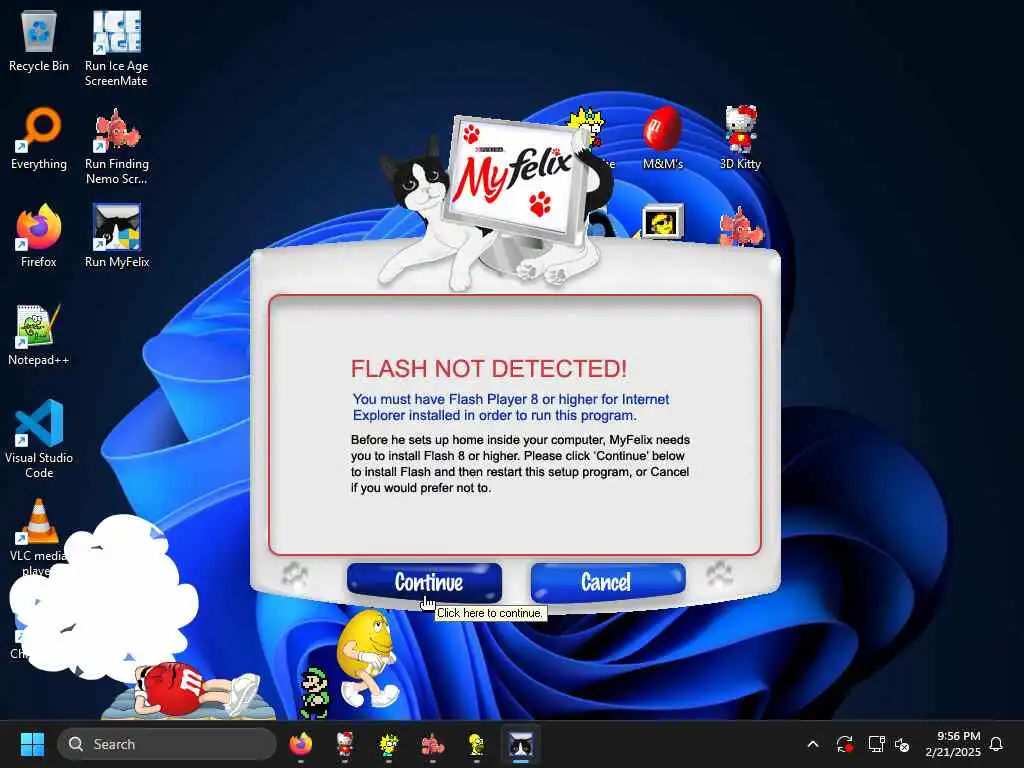Select Run Ice Age ScreenMate shortcut
Viewport: 1024px width, 768px height.
click(x=116, y=48)
